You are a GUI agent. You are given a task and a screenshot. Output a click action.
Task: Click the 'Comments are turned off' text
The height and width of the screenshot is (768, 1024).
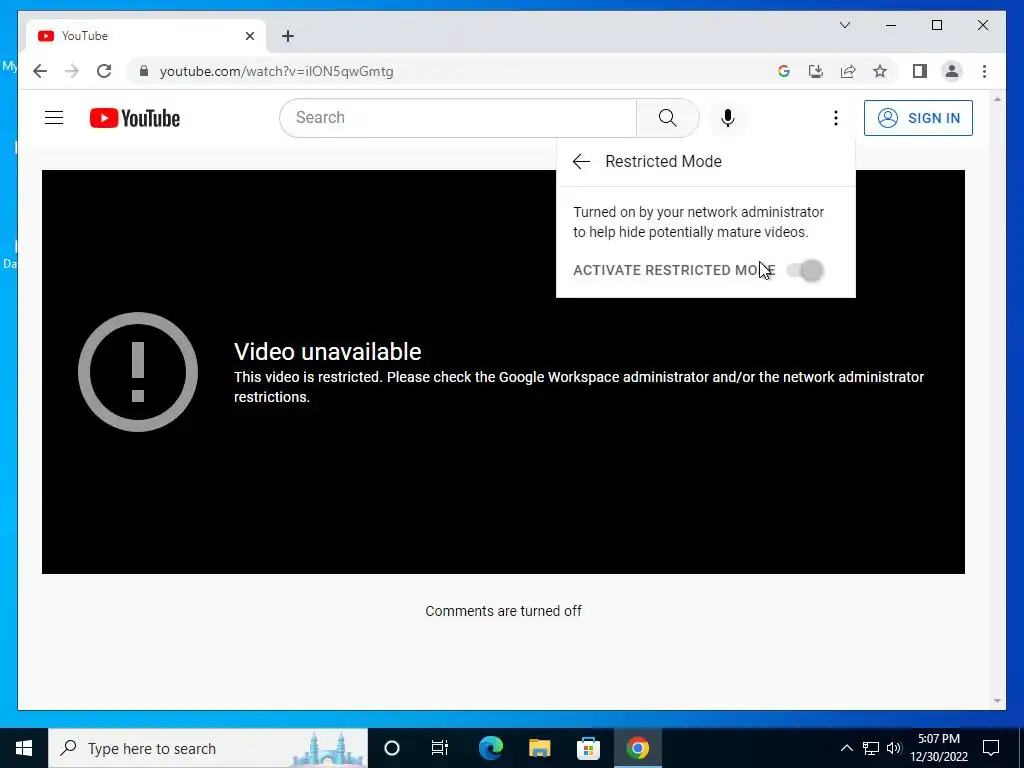(x=503, y=611)
